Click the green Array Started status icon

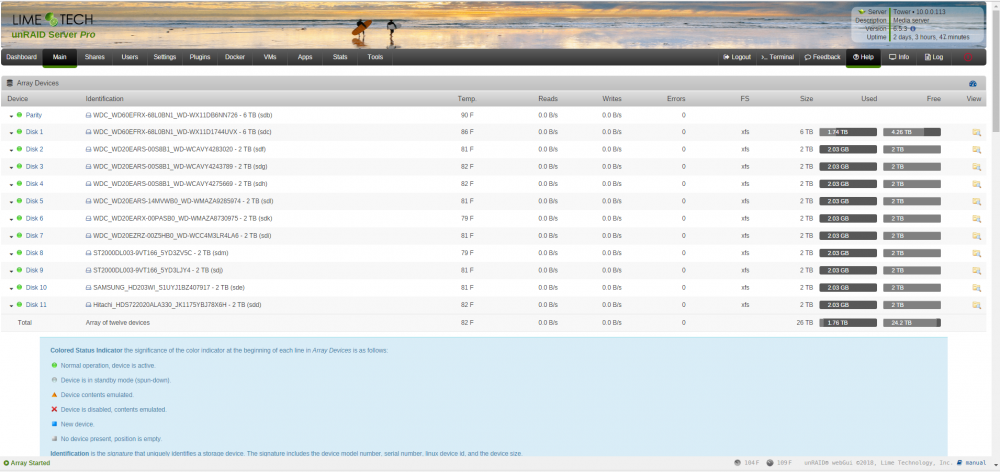tap(6, 463)
